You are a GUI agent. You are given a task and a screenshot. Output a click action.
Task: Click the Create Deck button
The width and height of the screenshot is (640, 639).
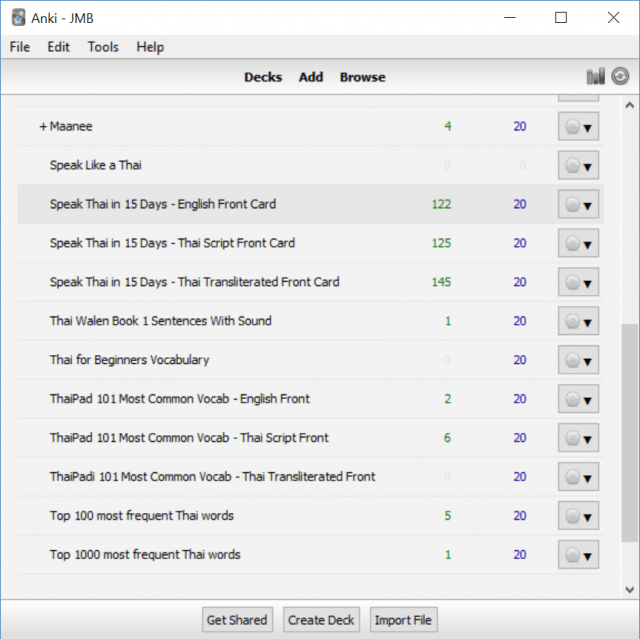pyautogui.click(x=321, y=620)
